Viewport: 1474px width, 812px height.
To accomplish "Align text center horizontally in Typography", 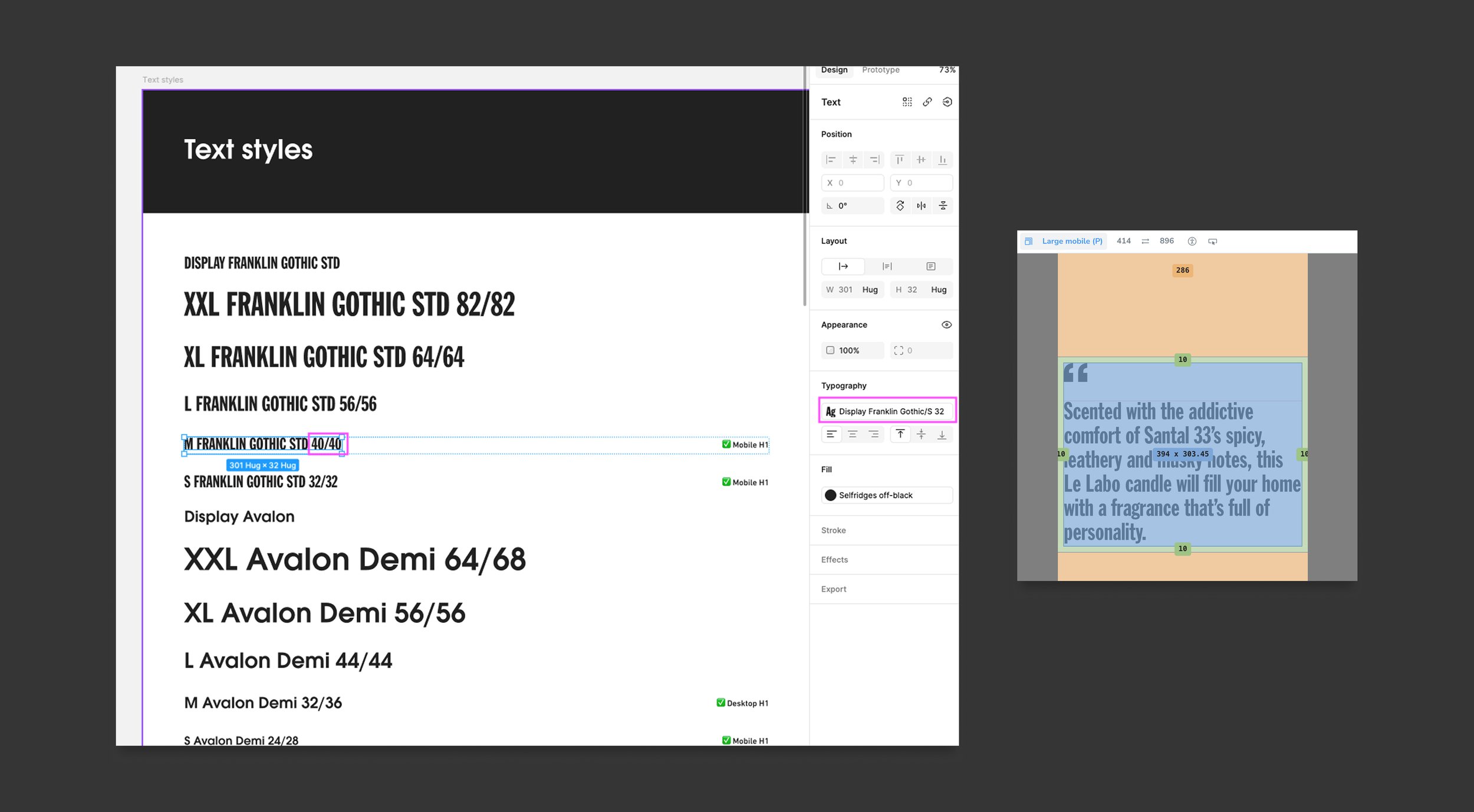I will pyautogui.click(x=853, y=434).
